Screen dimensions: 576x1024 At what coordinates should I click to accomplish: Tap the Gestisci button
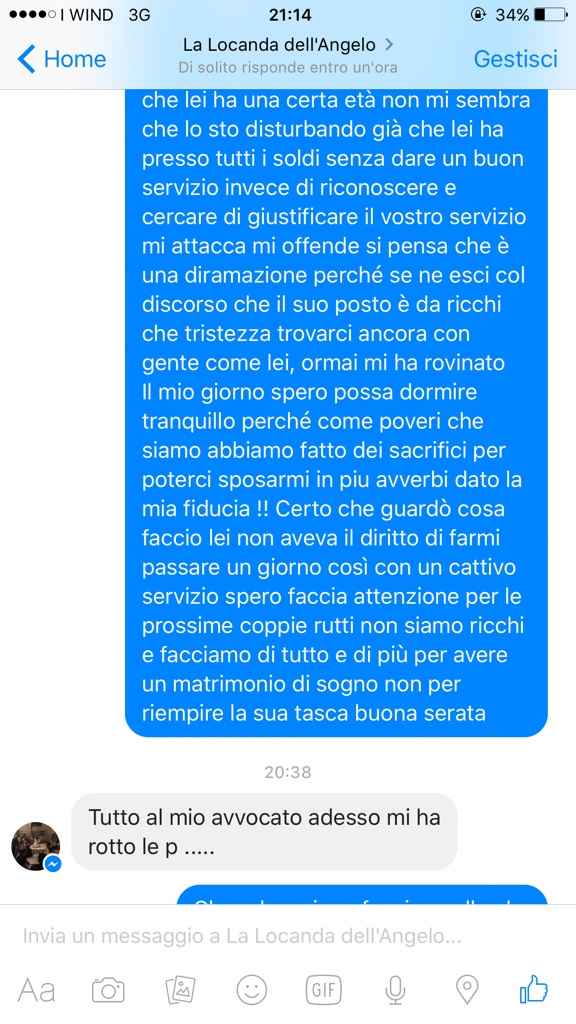[515, 59]
